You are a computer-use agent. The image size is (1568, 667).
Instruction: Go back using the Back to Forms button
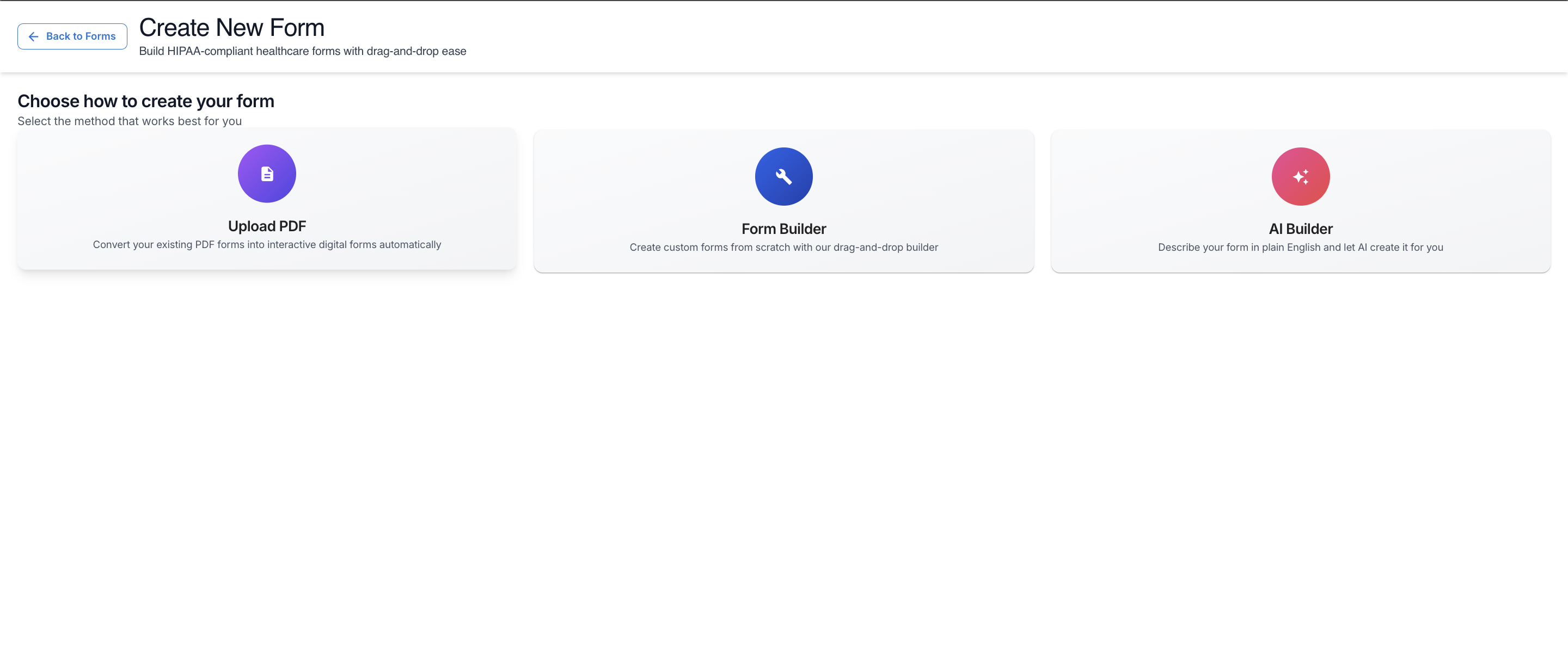72,36
